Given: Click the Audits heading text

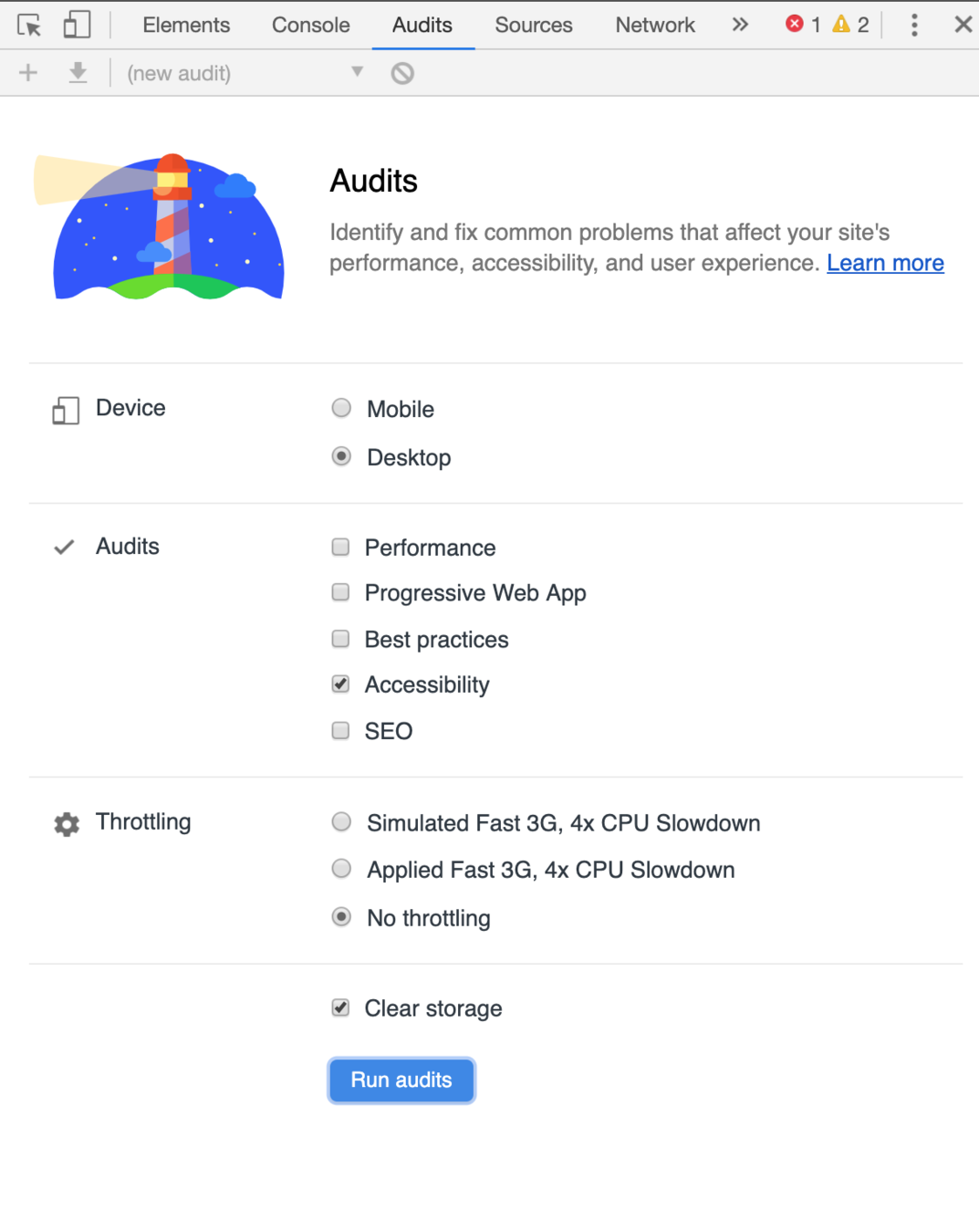Looking at the screenshot, I should coord(373,181).
